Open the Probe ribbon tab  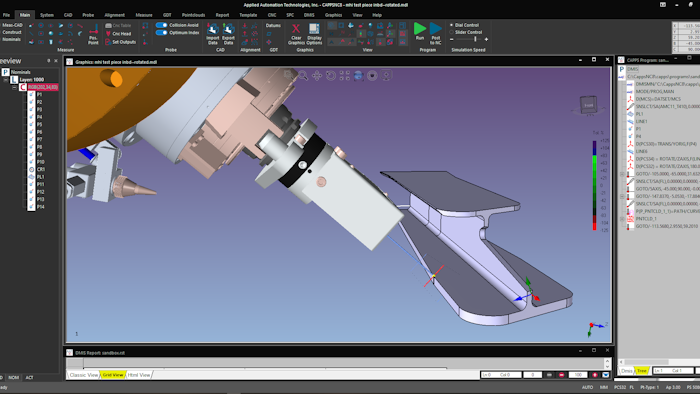(x=88, y=15)
